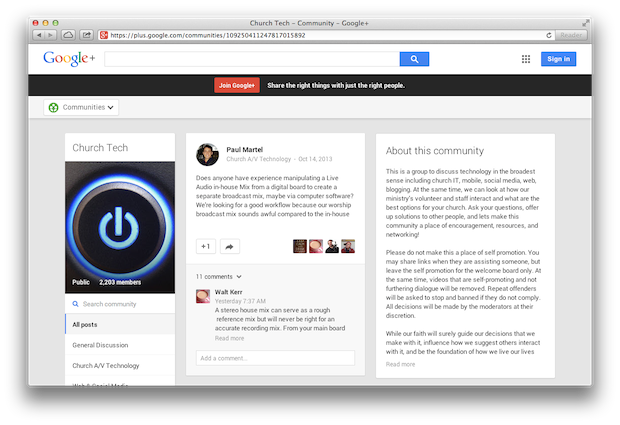The height and width of the screenshot is (425, 620).
Task: Click the fullscreen arrows icon in title bar
Action: (x=586, y=23)
